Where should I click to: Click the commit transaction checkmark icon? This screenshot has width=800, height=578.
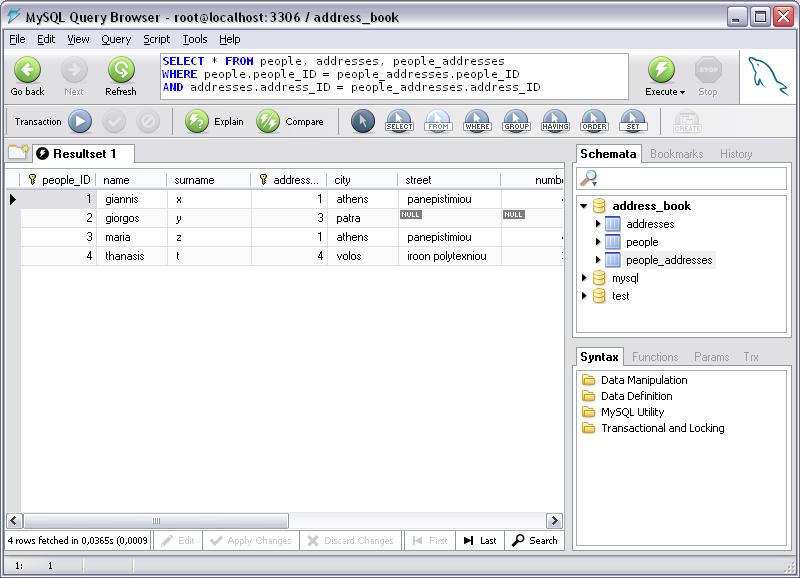pyautogui.click(x=114, y=121)
